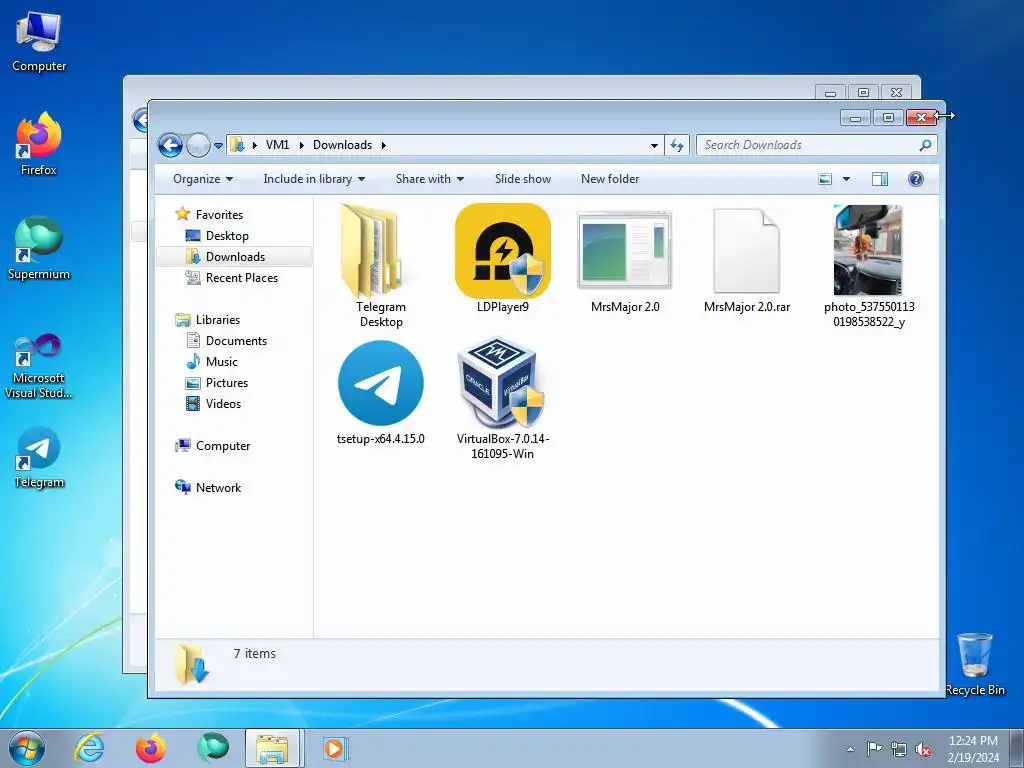Screen dimensions: 1024x768
Task: Click the Action Center flag icon
Action: 874,749
